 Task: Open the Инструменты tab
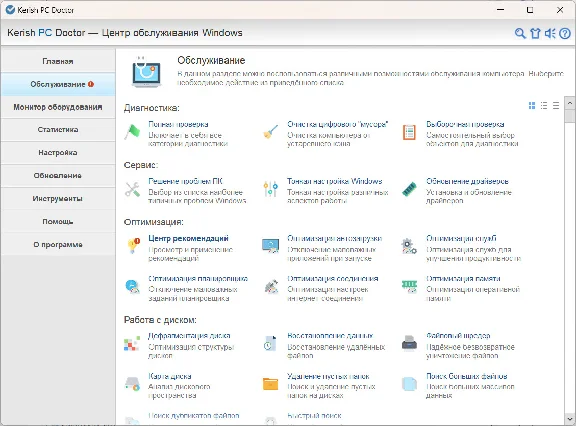(58, 199)
